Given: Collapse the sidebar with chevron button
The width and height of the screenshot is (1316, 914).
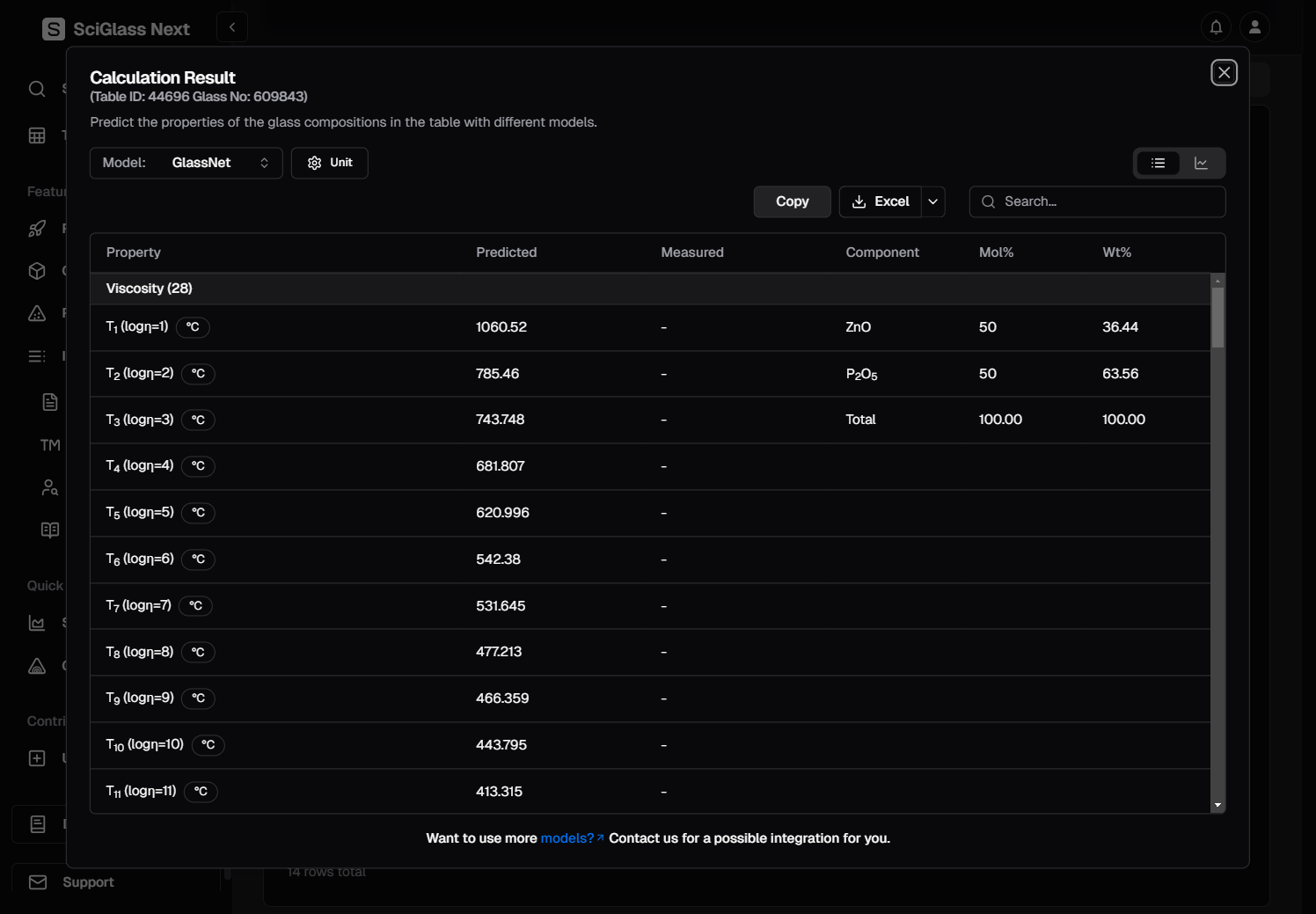Looking at the screenshot, I should click(232, 27).
